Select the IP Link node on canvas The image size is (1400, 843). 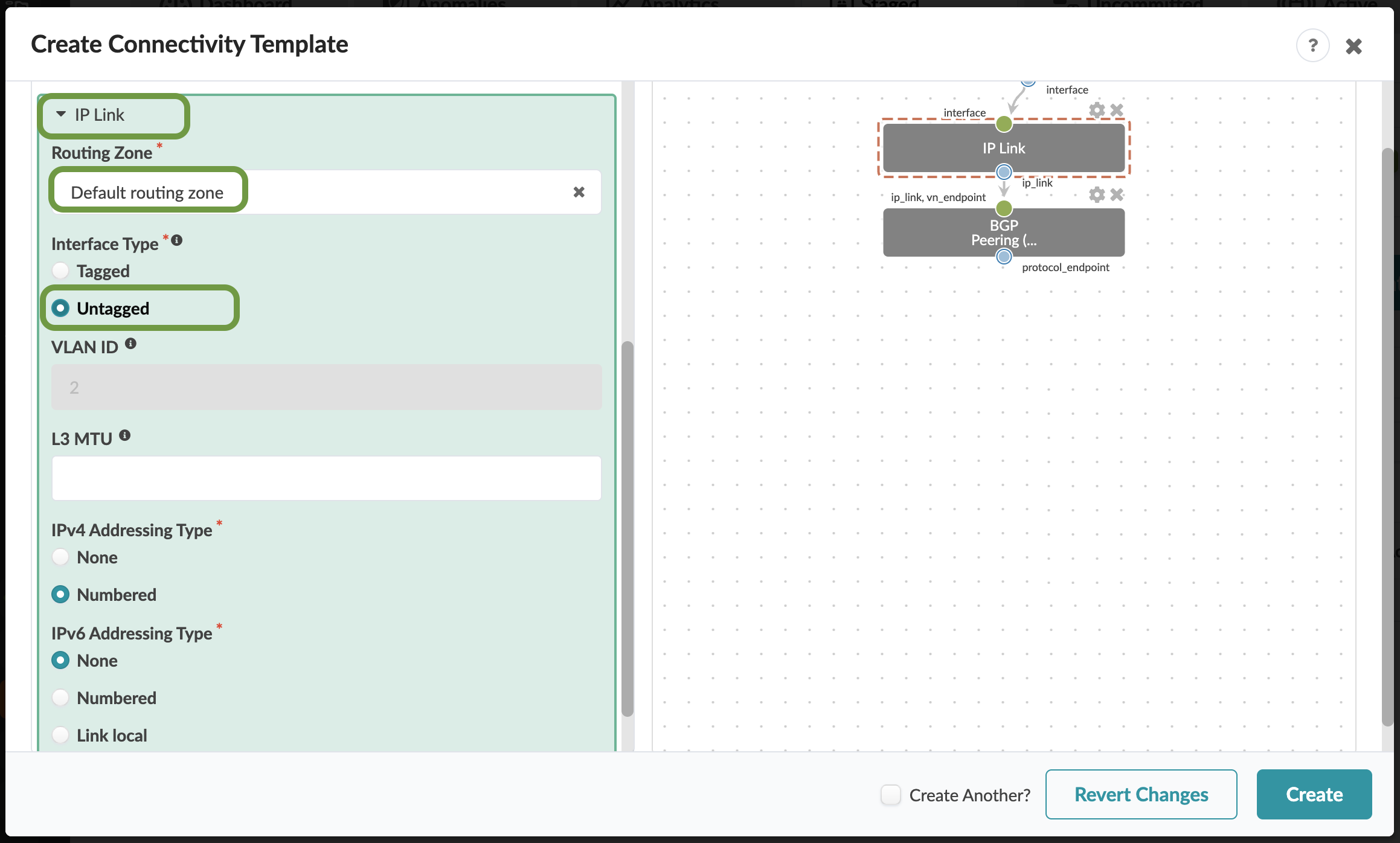click(1004, 148)
